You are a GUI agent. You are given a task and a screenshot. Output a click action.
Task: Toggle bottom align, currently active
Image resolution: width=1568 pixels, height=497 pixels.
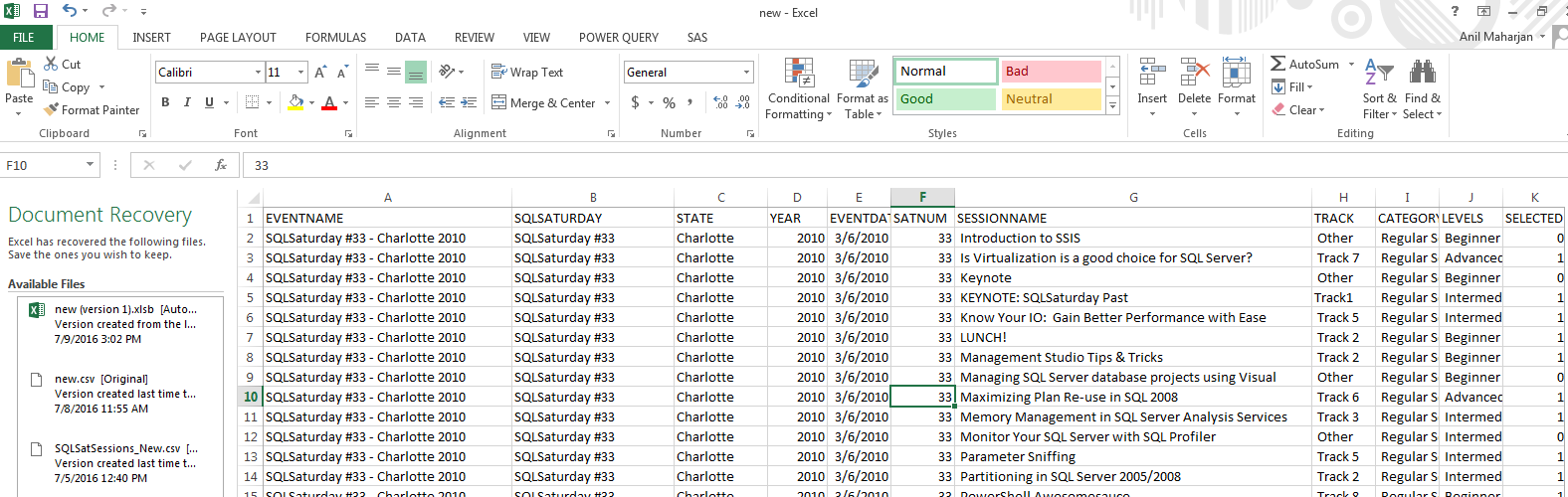click(x=416, y=72)
